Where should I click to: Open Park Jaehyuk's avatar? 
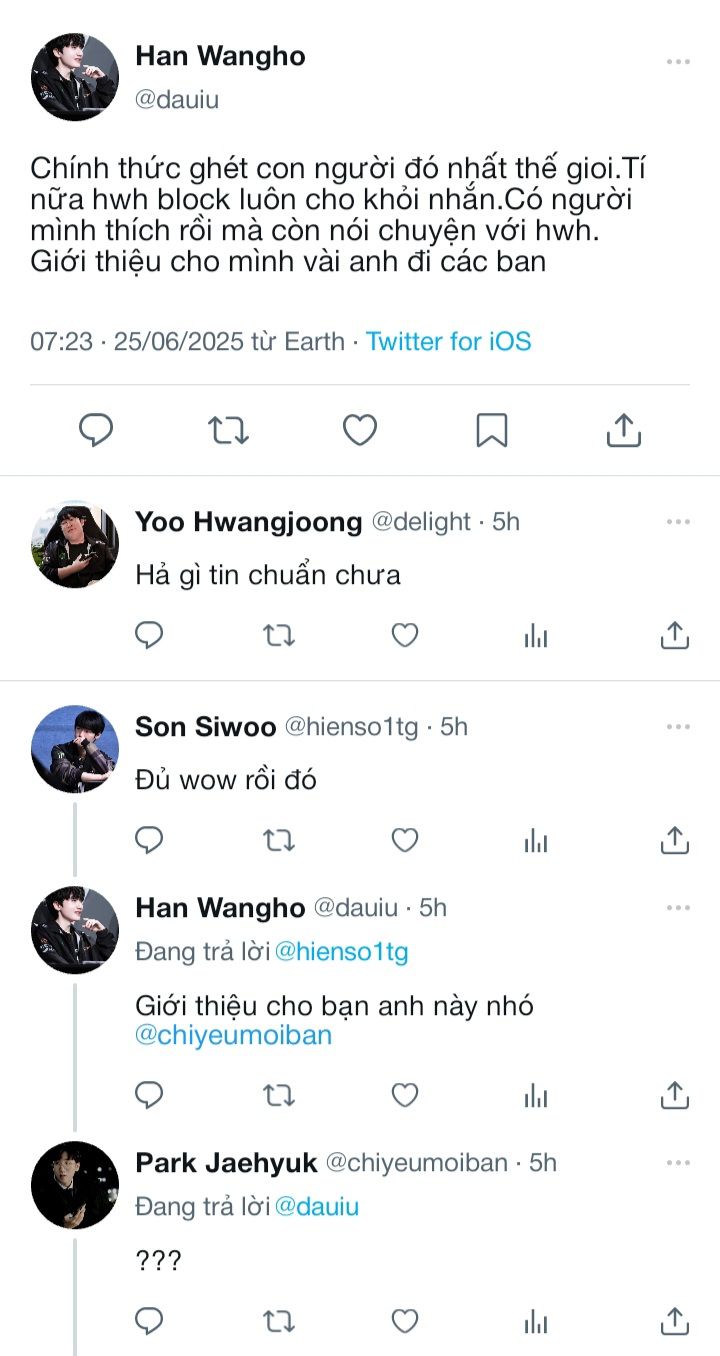(75, 1185)
